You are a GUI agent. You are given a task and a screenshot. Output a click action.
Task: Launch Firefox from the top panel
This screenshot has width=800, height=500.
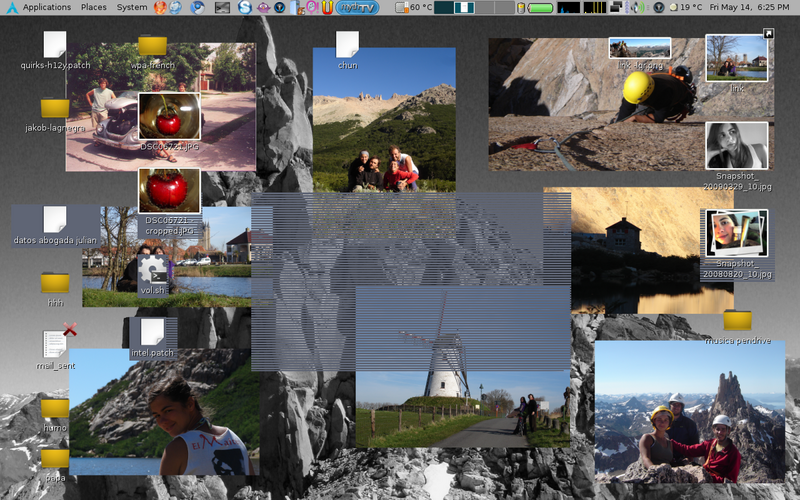point(160,7)
